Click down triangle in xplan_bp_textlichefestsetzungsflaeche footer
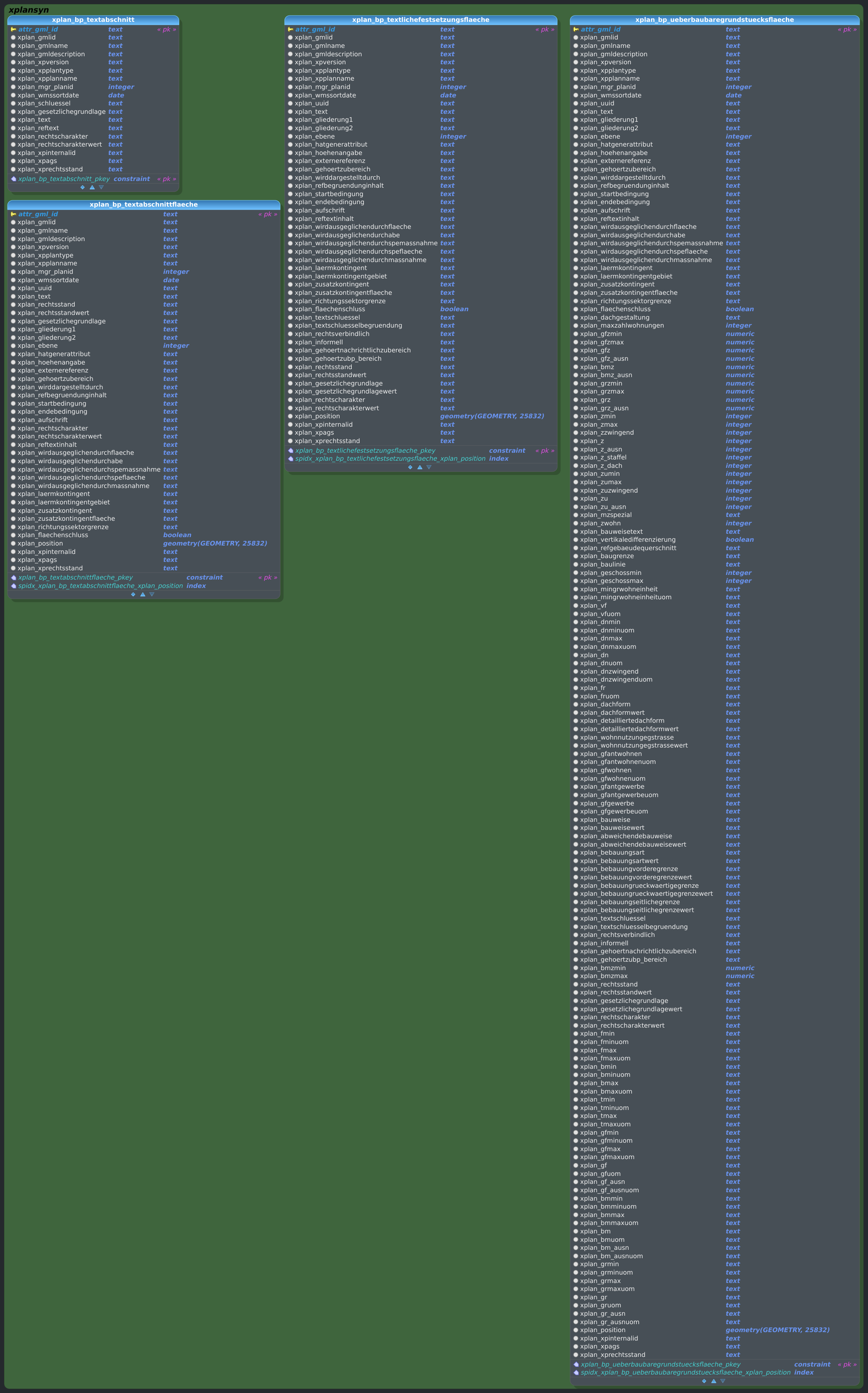 (x=429, y=467)
